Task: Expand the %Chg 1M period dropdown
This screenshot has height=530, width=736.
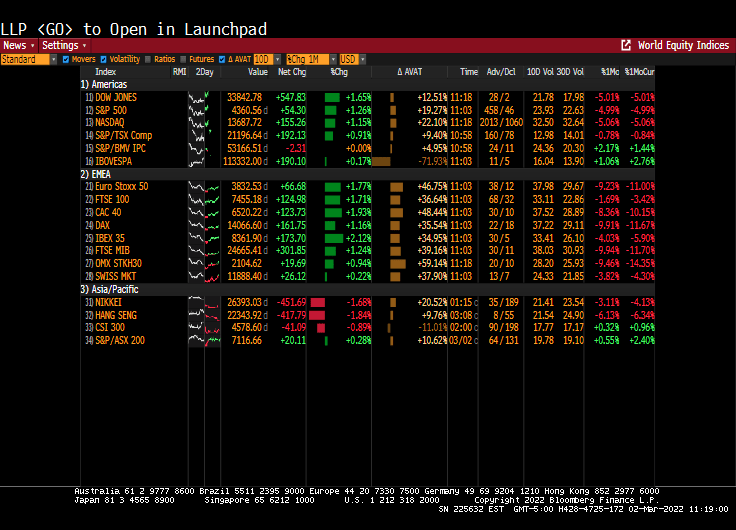Action: 310,59
